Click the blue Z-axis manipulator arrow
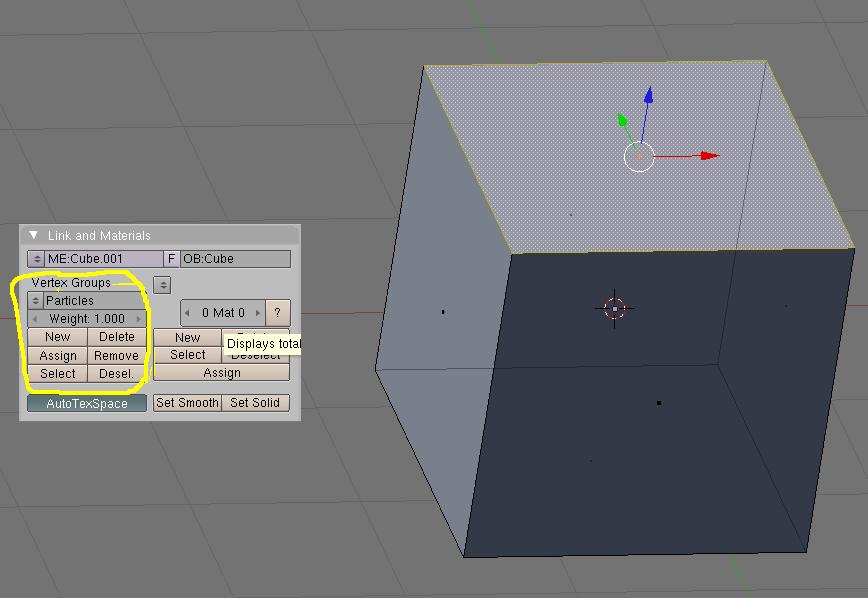The image size is (868, 598). click(x=648, y=95)
